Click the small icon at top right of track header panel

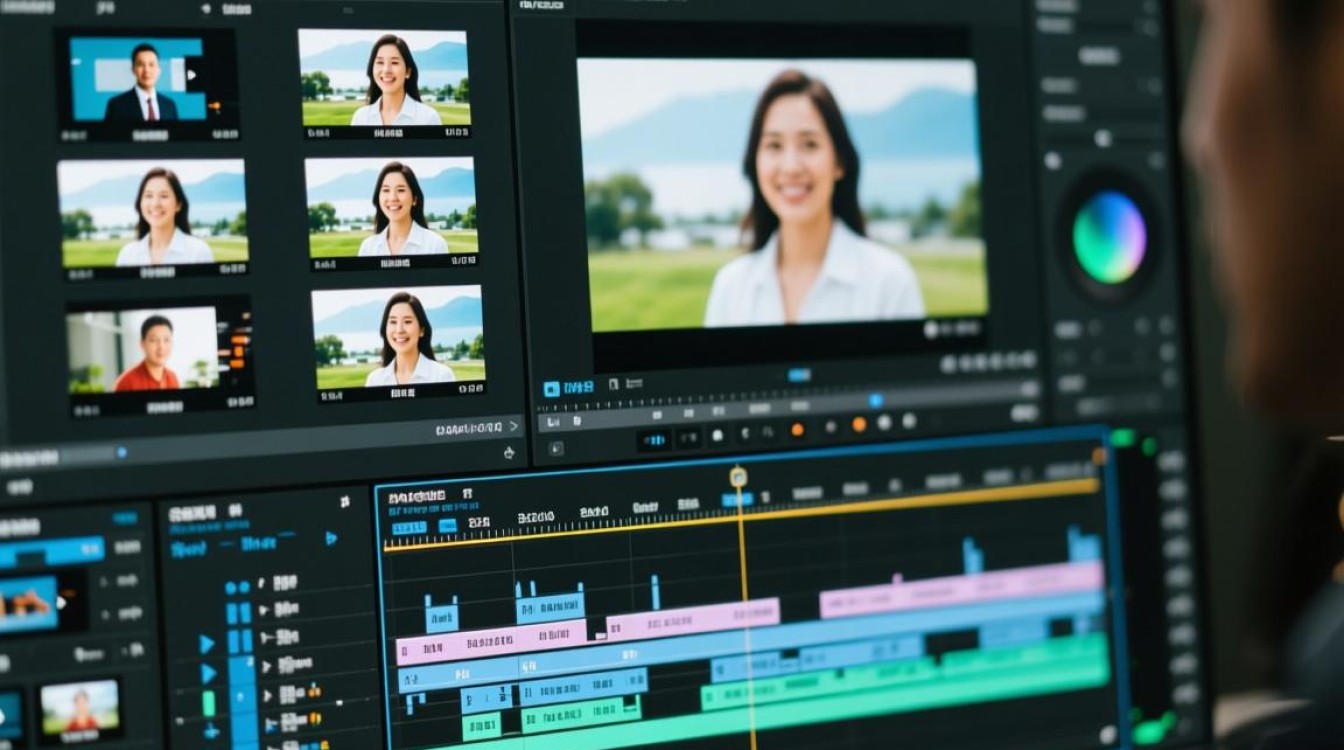point(344,501)
